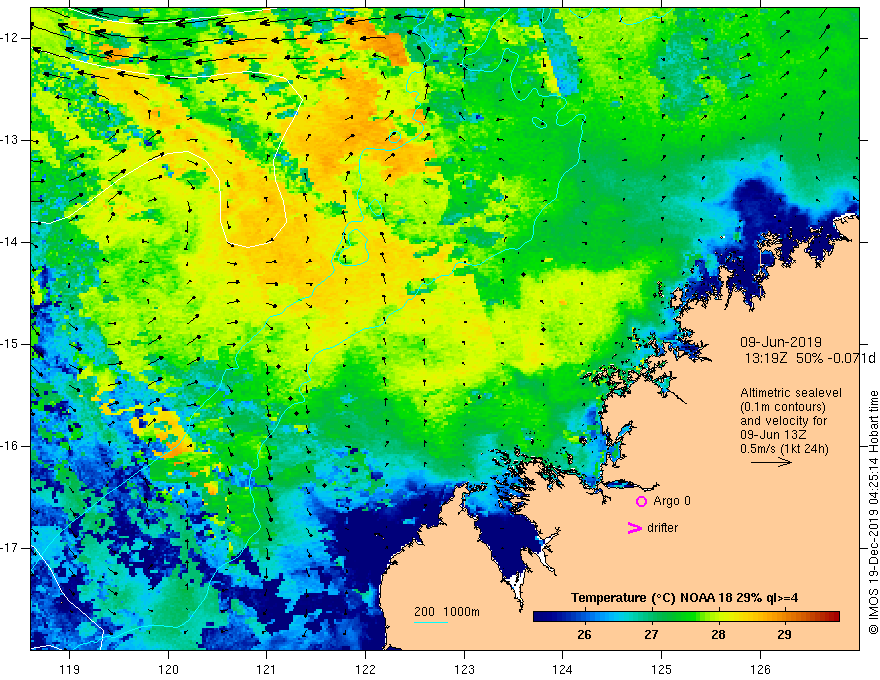880x680 pixels.
Task: Click longitude axis label 125
Action: [661, 669]
